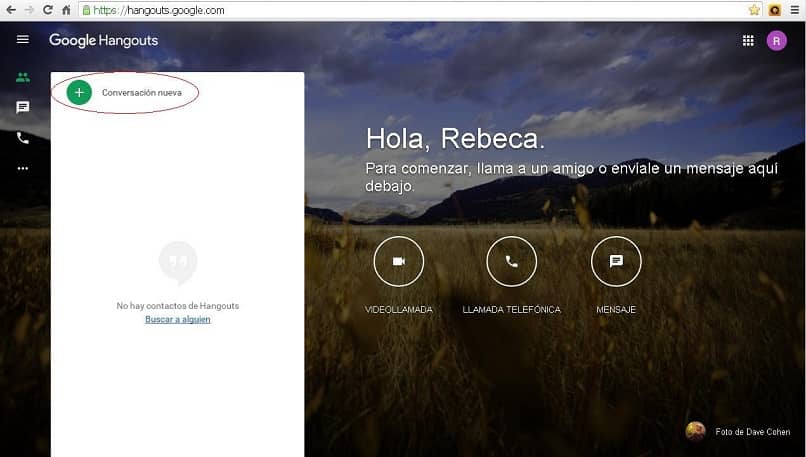The width and height of the screenshot is (806, 457).
Task: Click the browser Back arrow
Action: pos(11,10)
